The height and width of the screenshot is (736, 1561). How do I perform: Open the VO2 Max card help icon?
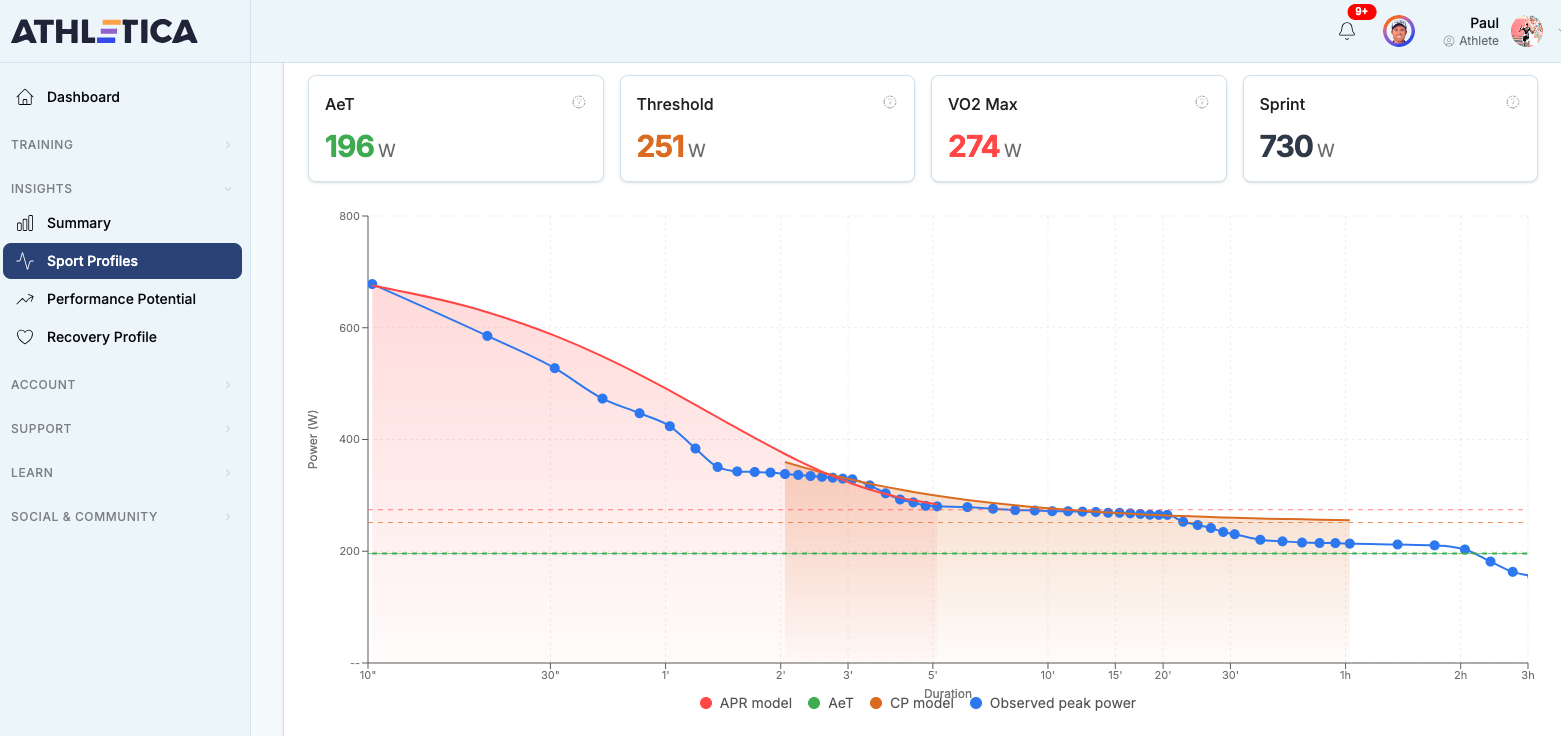(1201, 102)
